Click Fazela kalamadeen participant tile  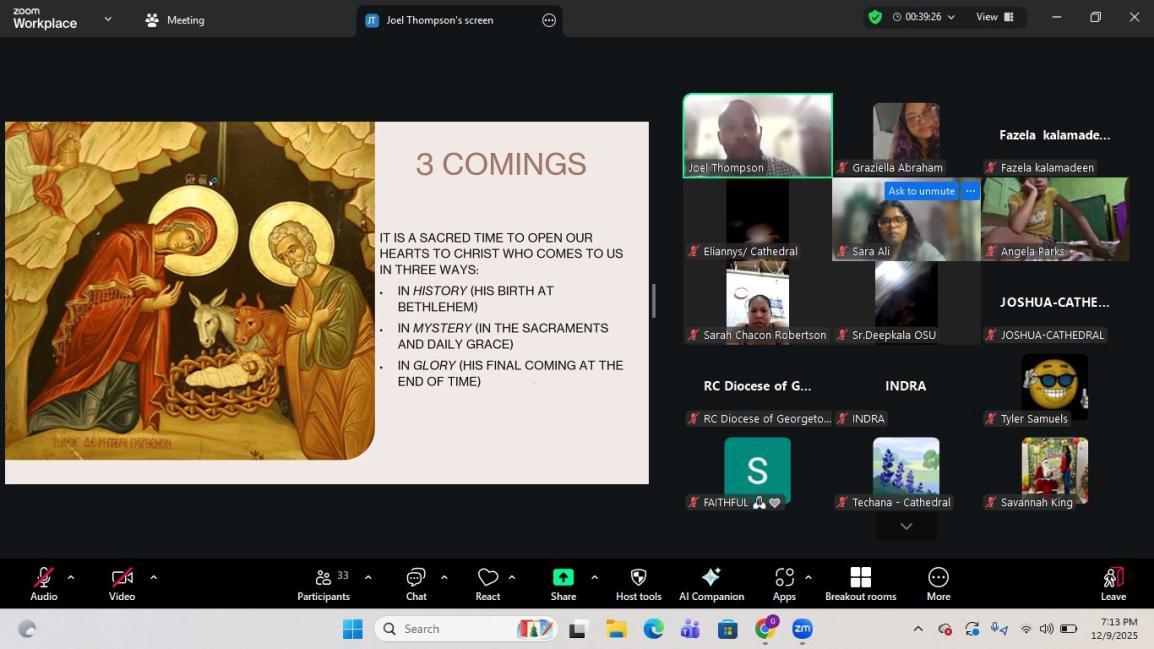pyautogui.click(x=1055, y=135)
